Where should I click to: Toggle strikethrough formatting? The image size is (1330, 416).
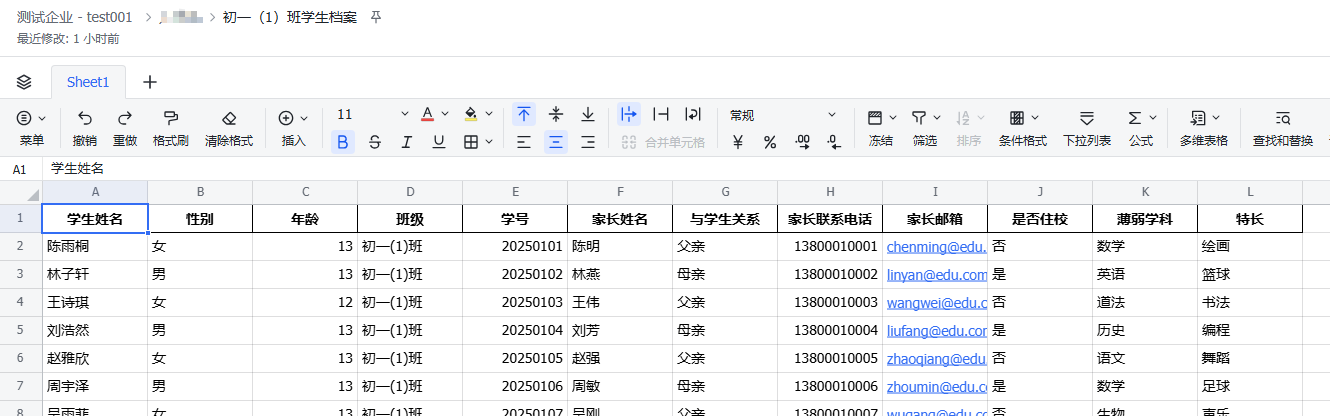point(374,142)
